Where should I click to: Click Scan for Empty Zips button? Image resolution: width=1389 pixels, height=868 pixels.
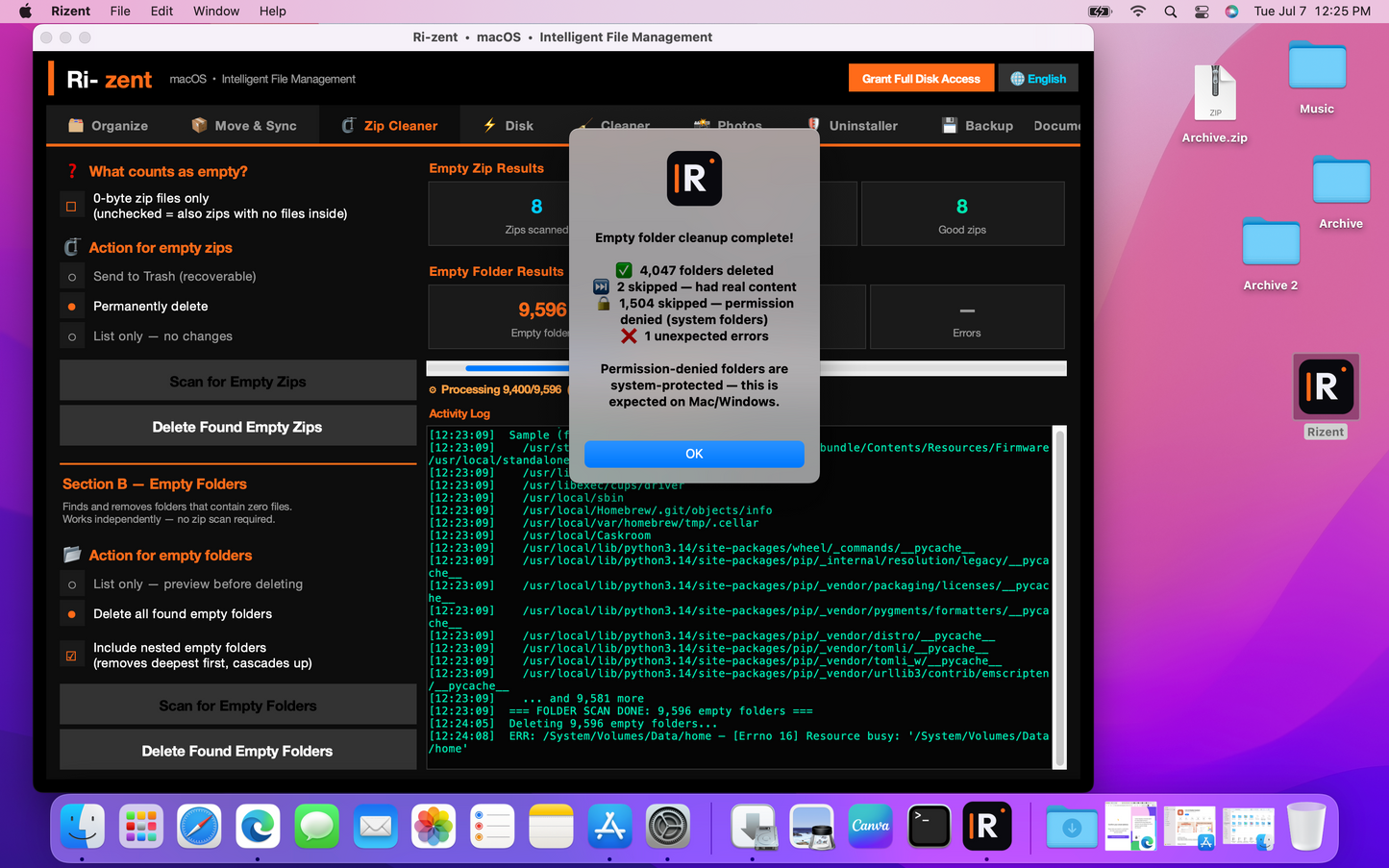(x=237, y=382)
